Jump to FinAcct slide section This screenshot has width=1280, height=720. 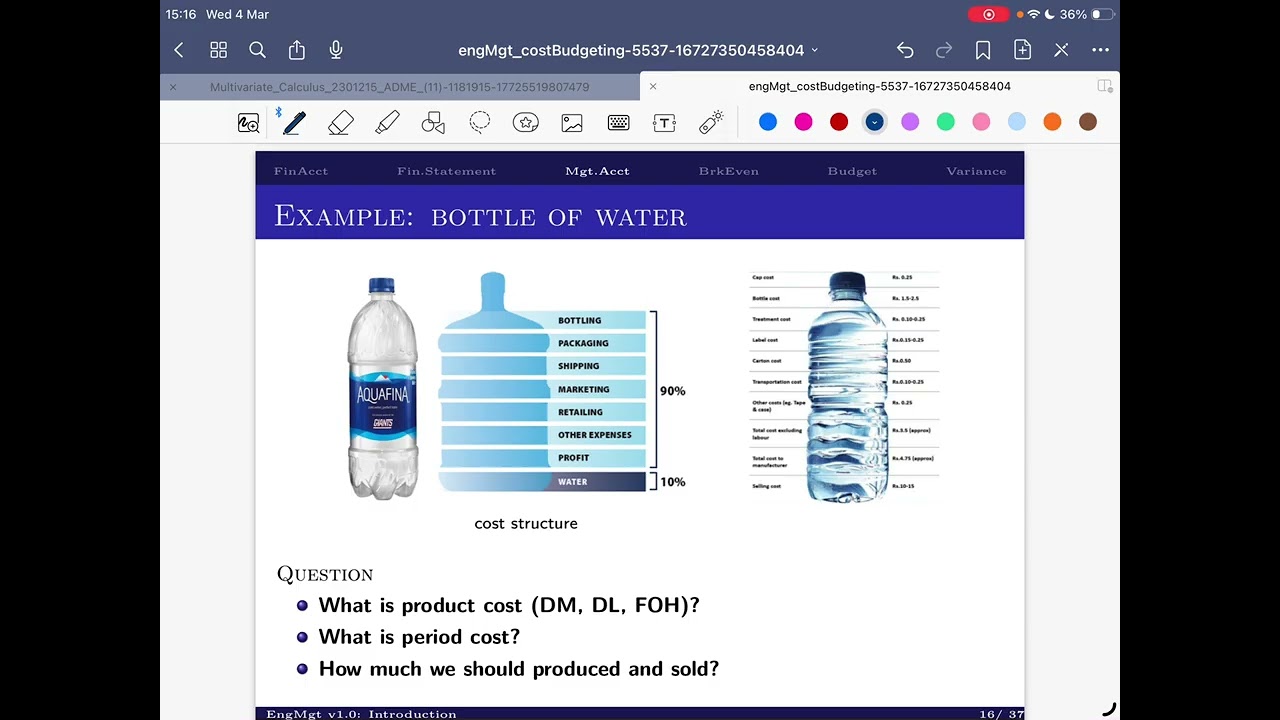[x=301, y=171]
